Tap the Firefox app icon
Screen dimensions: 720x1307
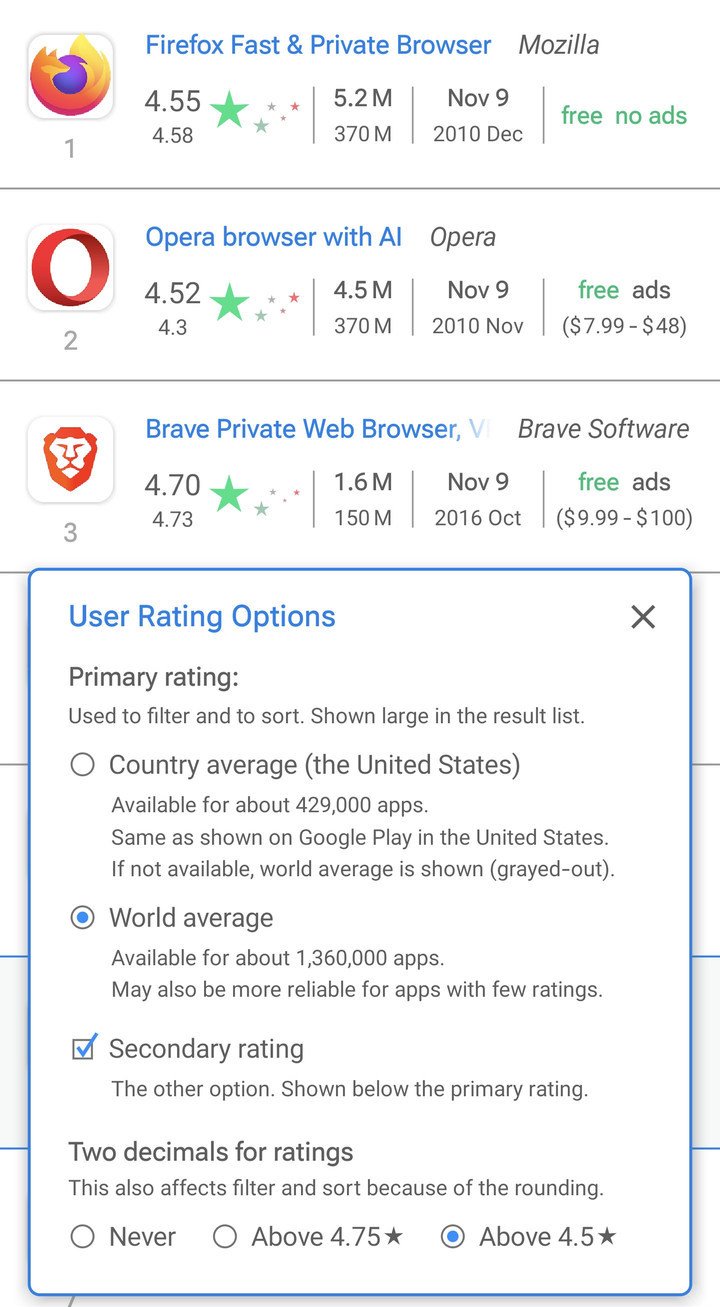coord(70,76)
